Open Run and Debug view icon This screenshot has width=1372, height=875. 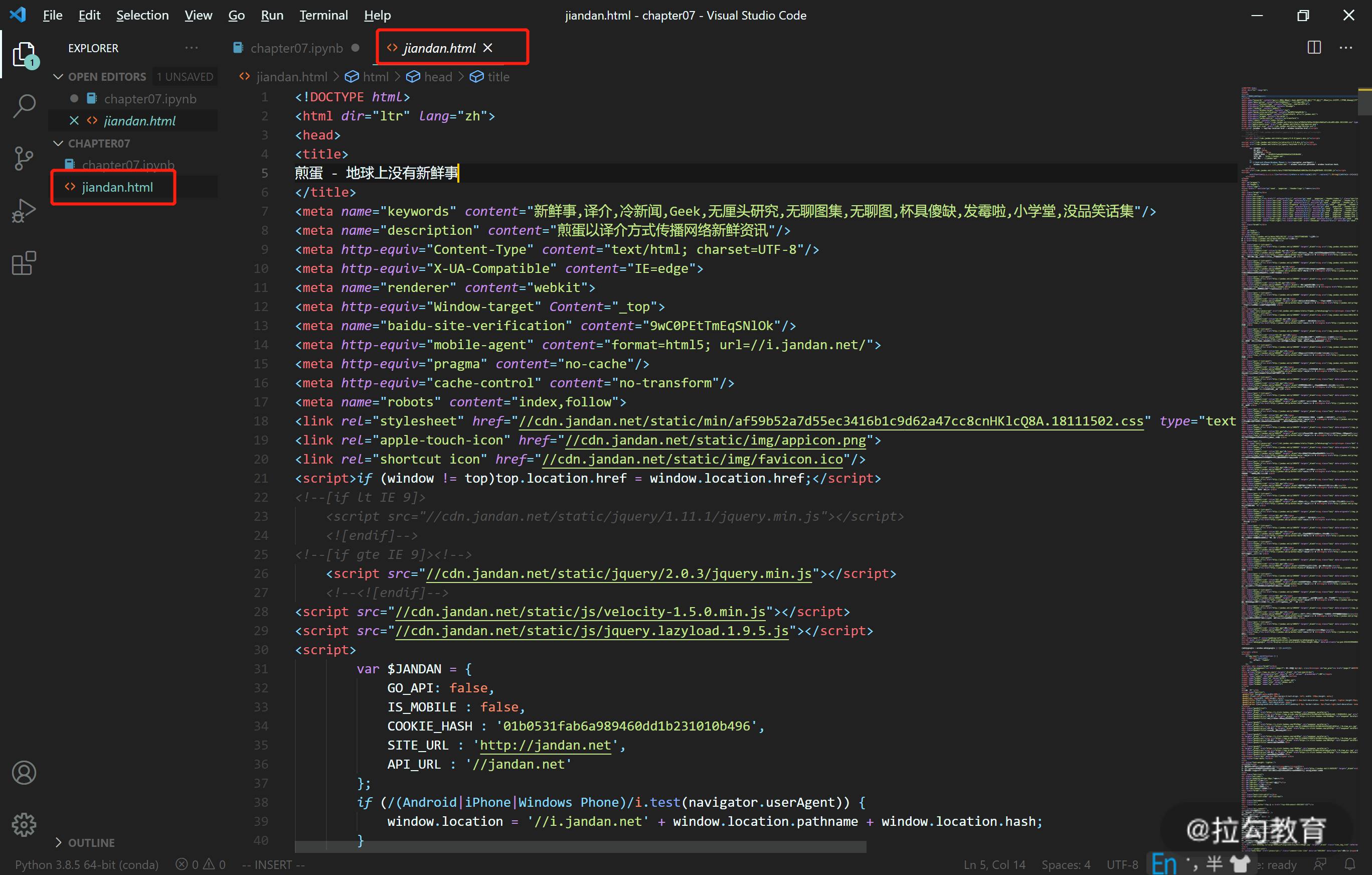[24, 210]
